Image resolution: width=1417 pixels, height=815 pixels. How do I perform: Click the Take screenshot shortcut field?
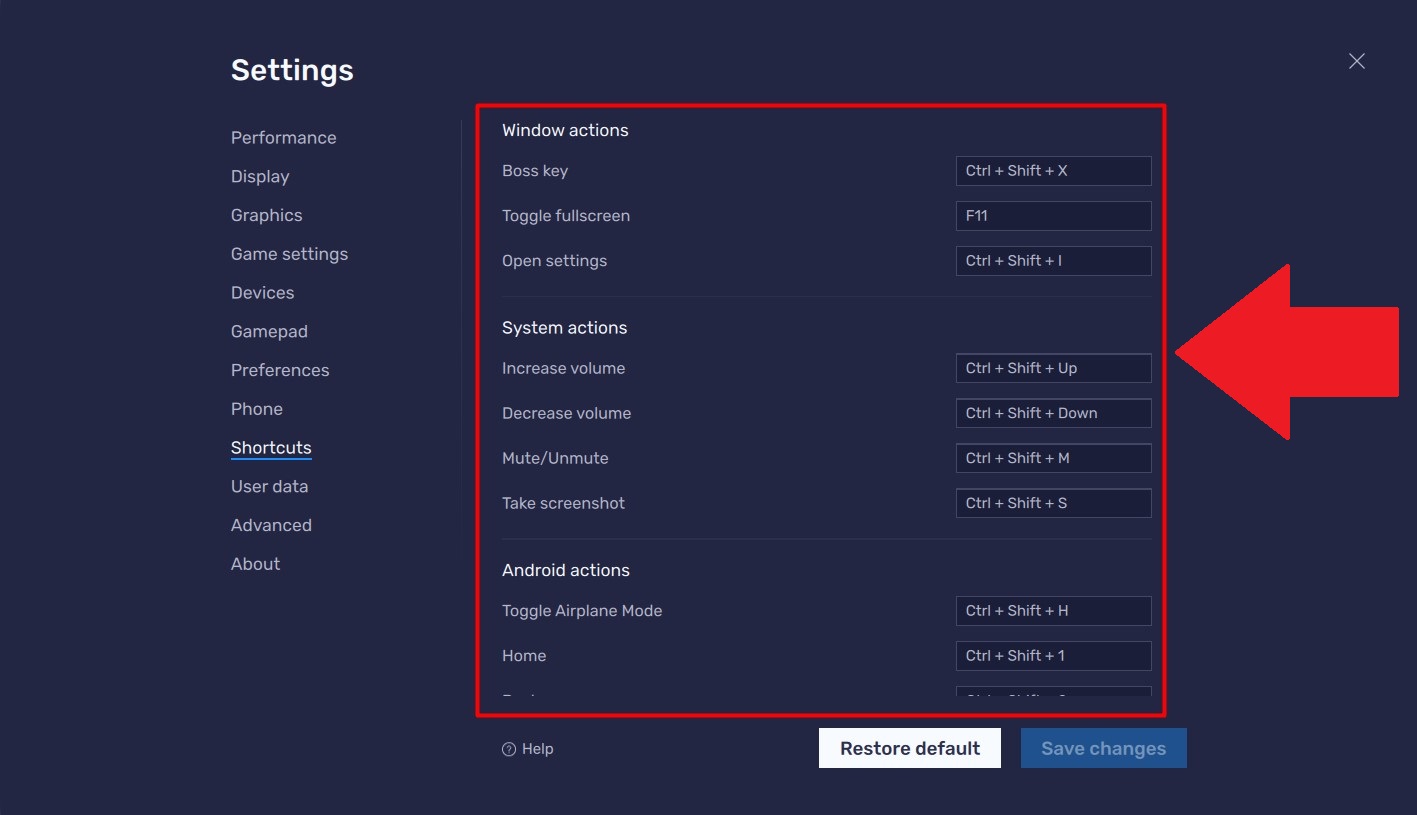coord(1053,502)
